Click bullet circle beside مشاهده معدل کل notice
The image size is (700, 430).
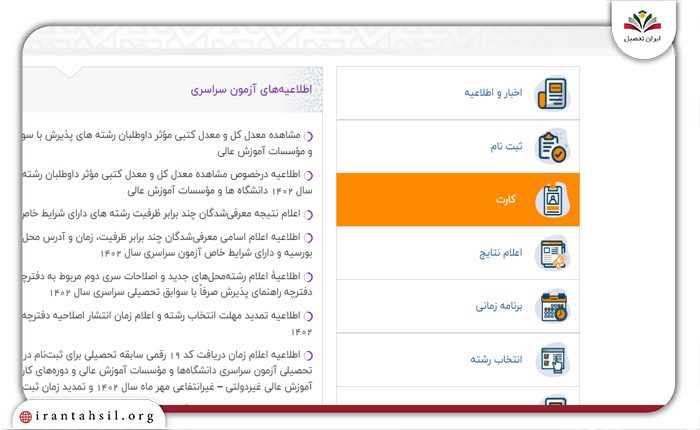tap(308, 136)
